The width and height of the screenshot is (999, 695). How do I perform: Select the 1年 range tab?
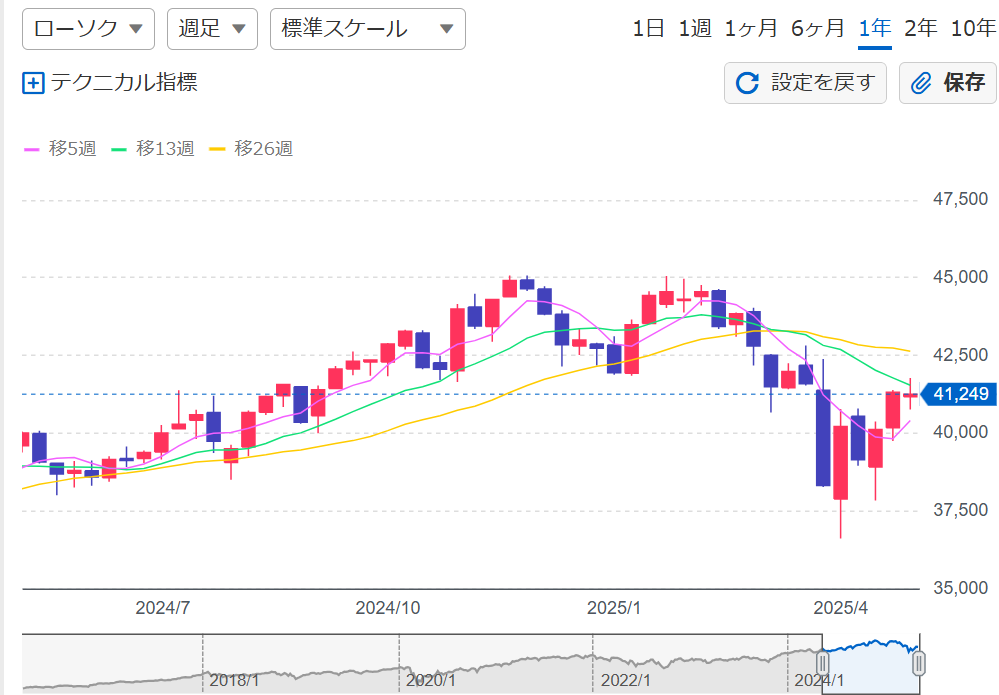[x=875, y=29]
